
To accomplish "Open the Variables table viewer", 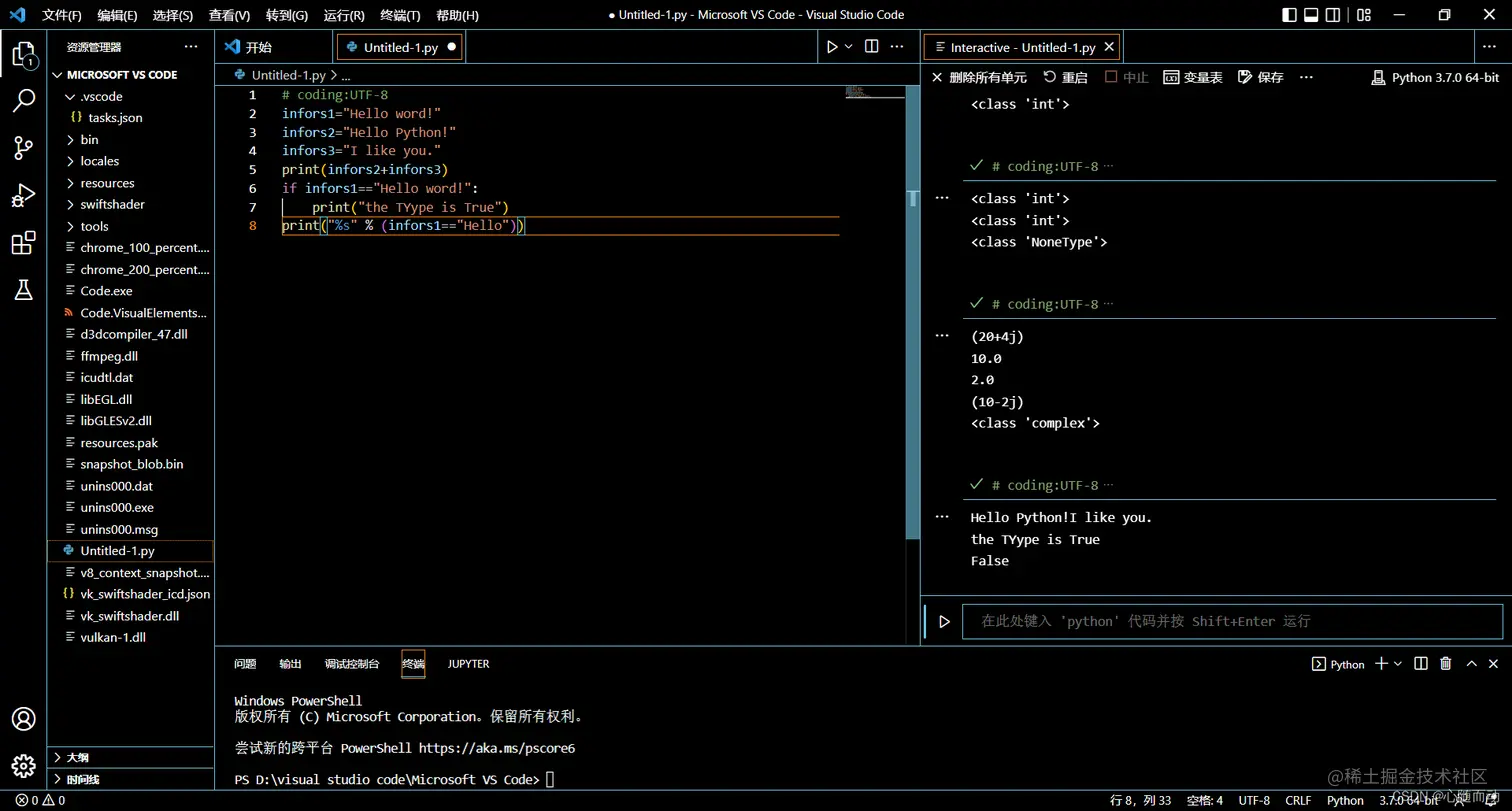I will click(1193, 77).
